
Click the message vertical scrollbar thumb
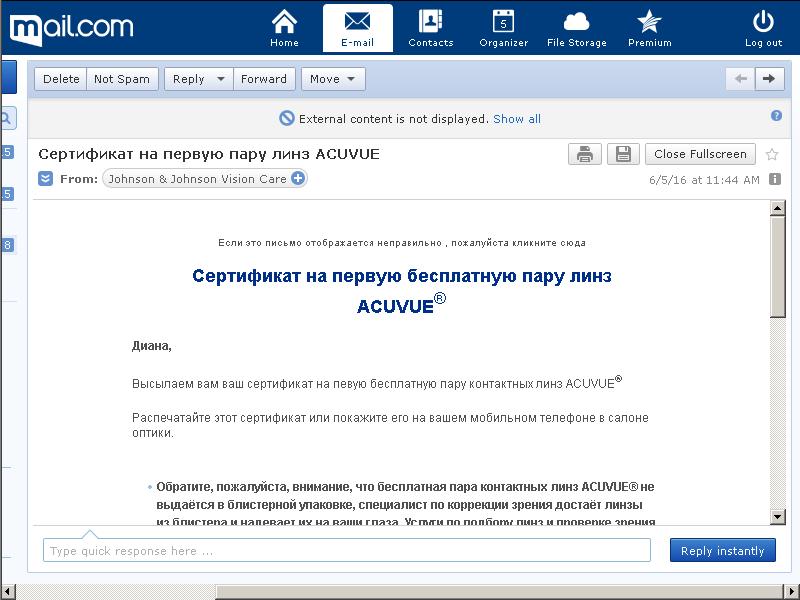coord(778,267)
